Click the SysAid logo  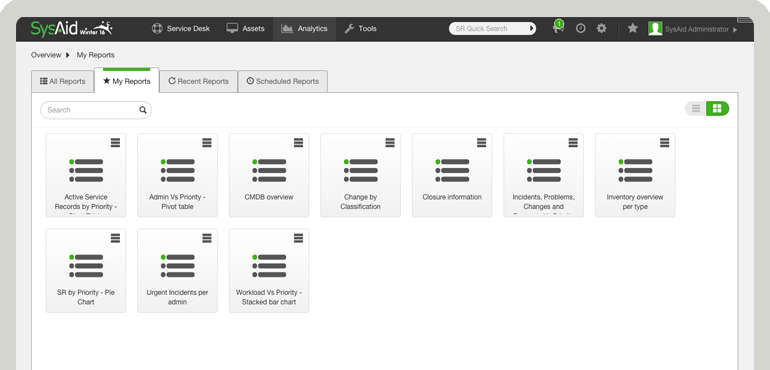click(72, 28)
